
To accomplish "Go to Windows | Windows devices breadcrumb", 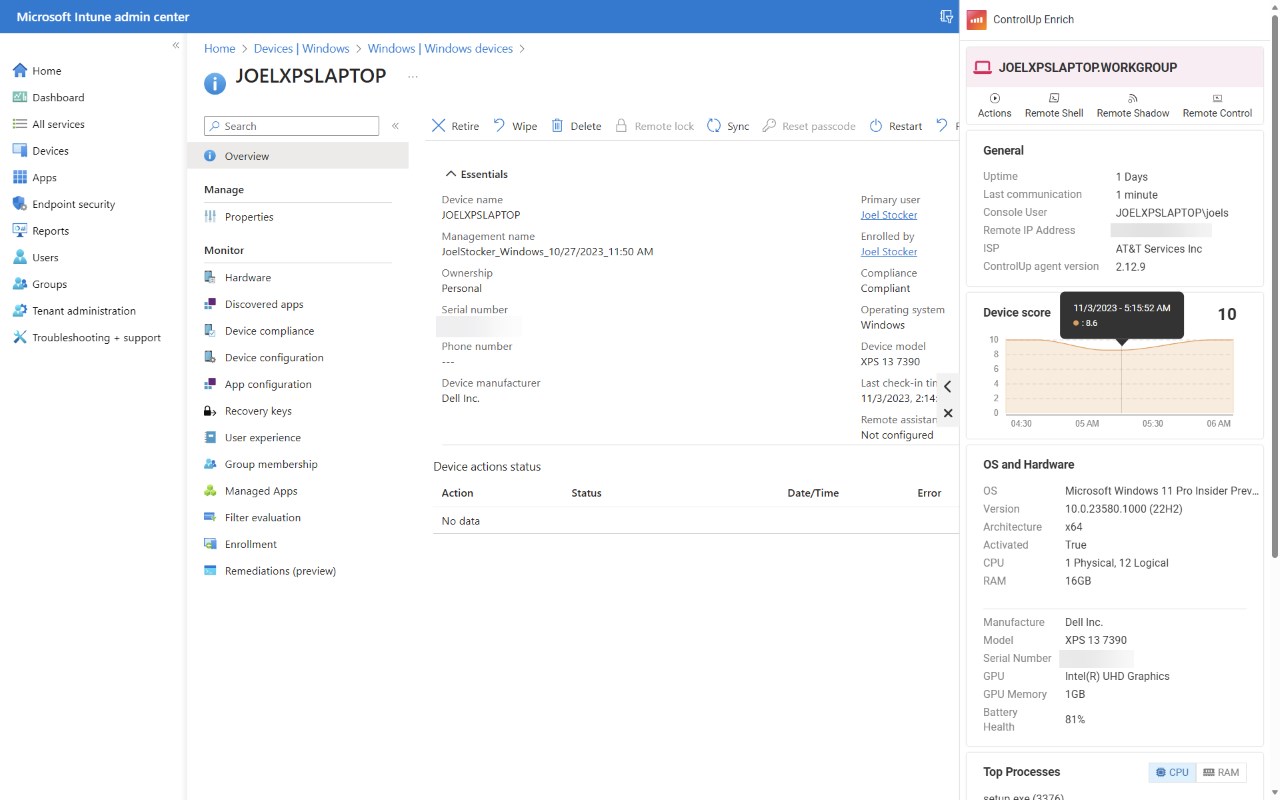I will click(x=440, y=48).
